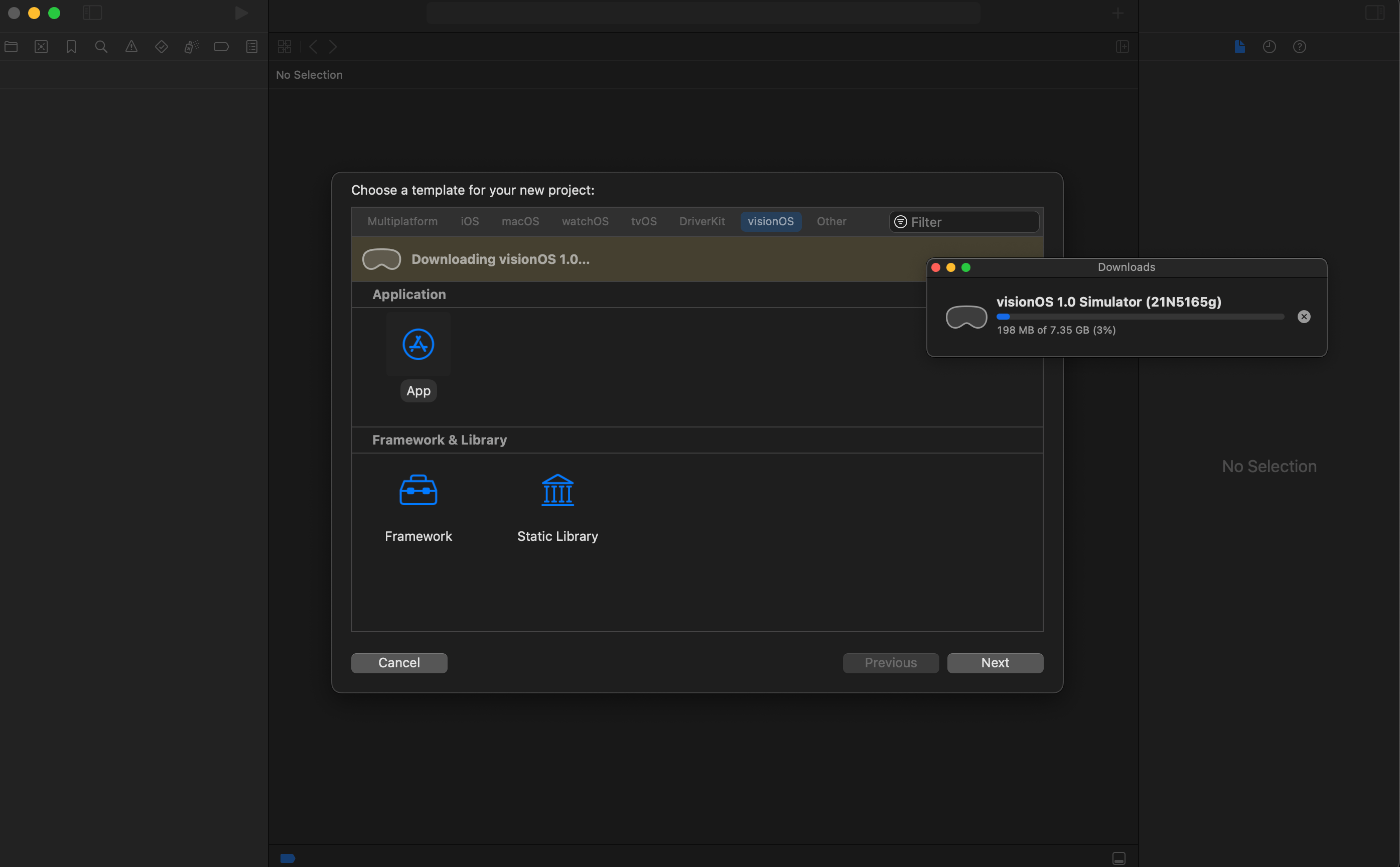
Task: Minimize the Downloads window
Action: [951, 267]
